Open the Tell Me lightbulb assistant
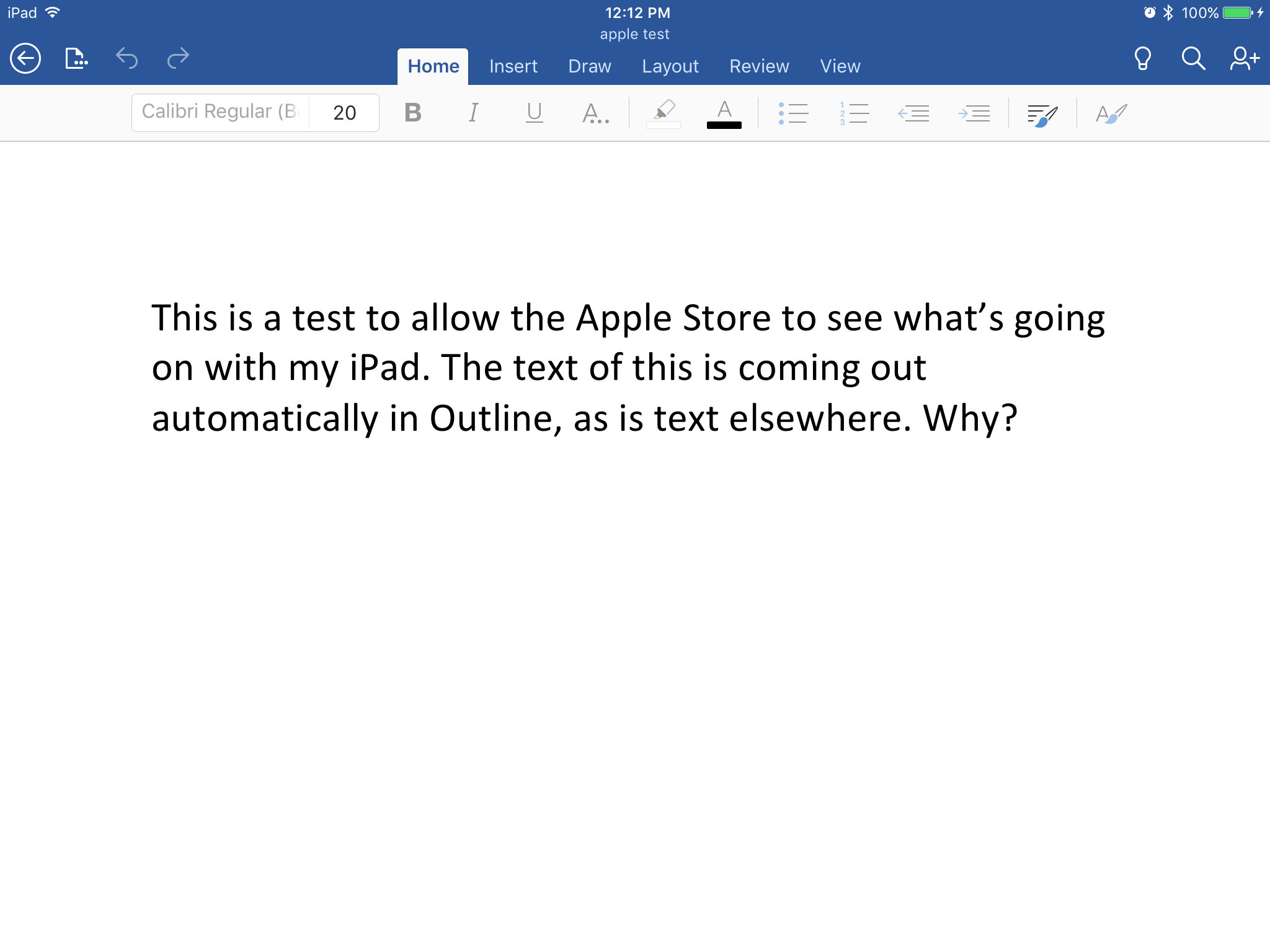The height and width of the screenshot is (952, 1270). tap(1143, 58)
